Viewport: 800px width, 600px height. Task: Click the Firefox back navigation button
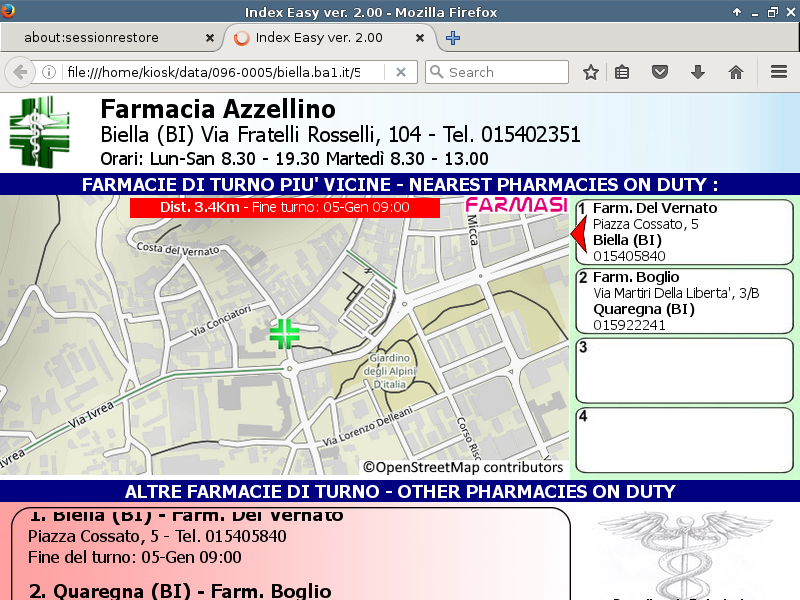[19, 72]
